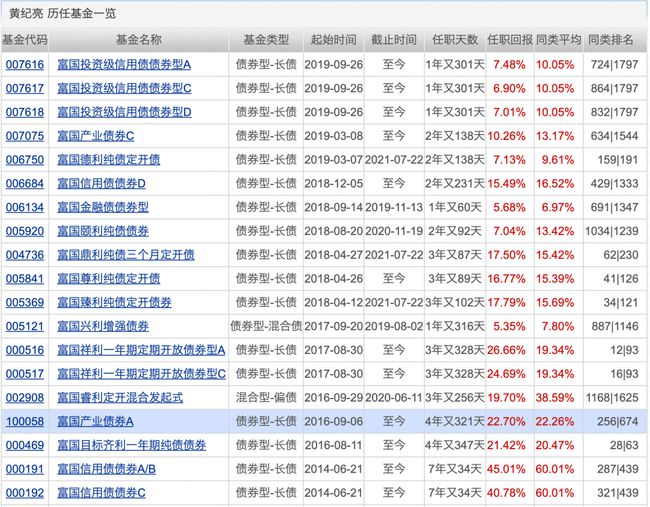Open fund code link 007616
This screenshot has width=650, height=507.
pyautogui.click(x=25, y=65)
